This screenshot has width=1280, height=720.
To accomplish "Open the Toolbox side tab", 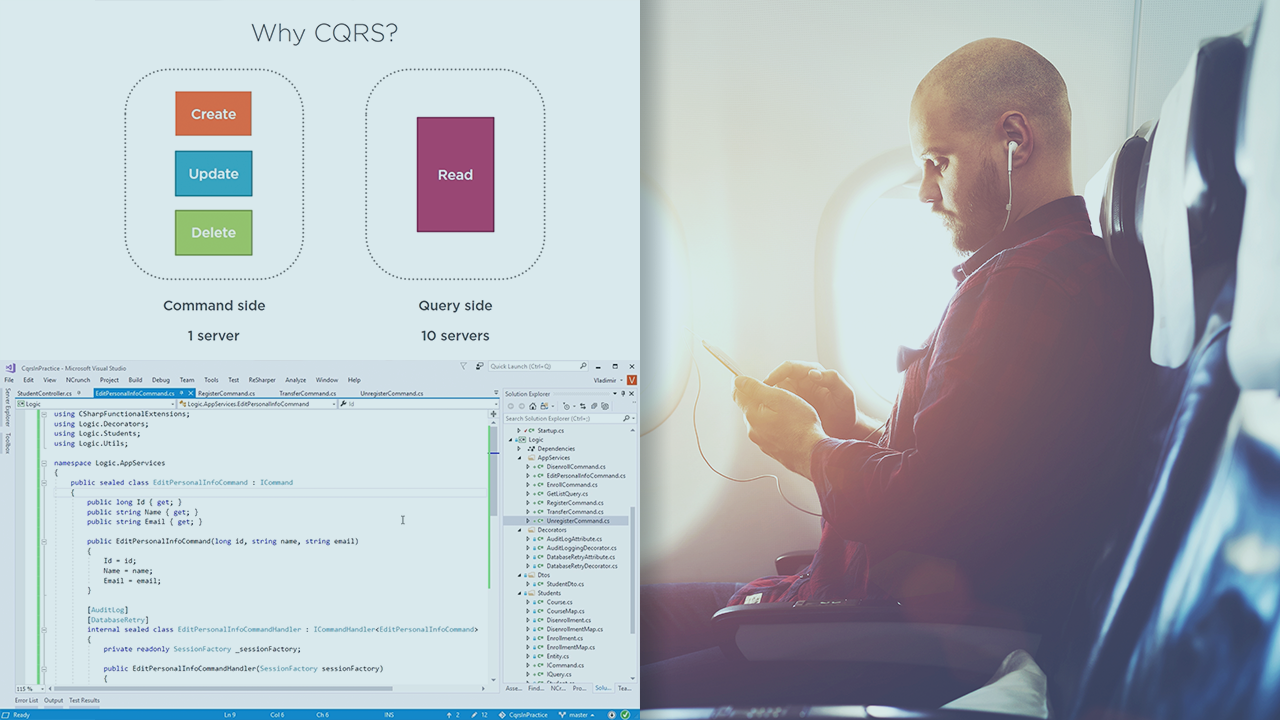I will coord(7,443).
